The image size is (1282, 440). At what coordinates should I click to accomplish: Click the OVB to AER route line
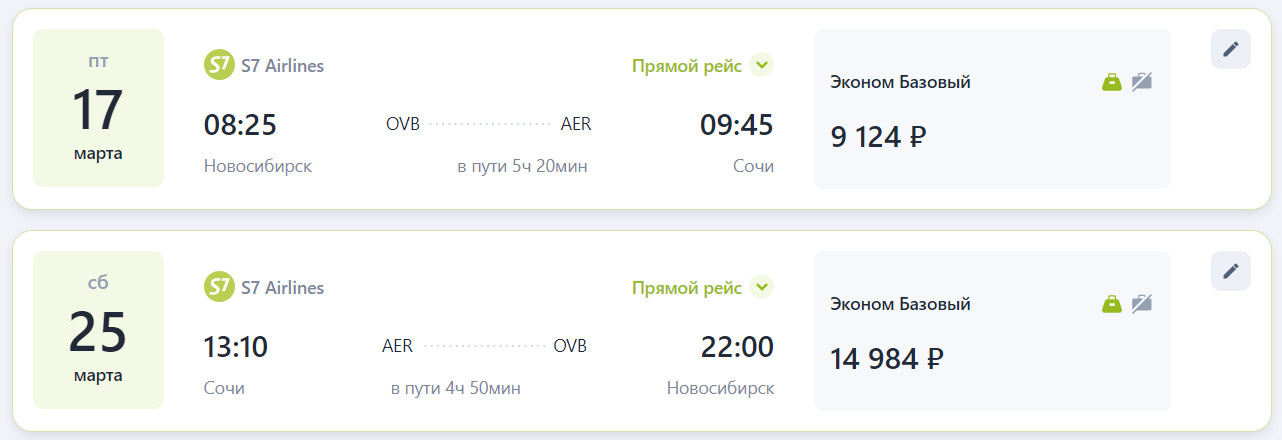489,125
